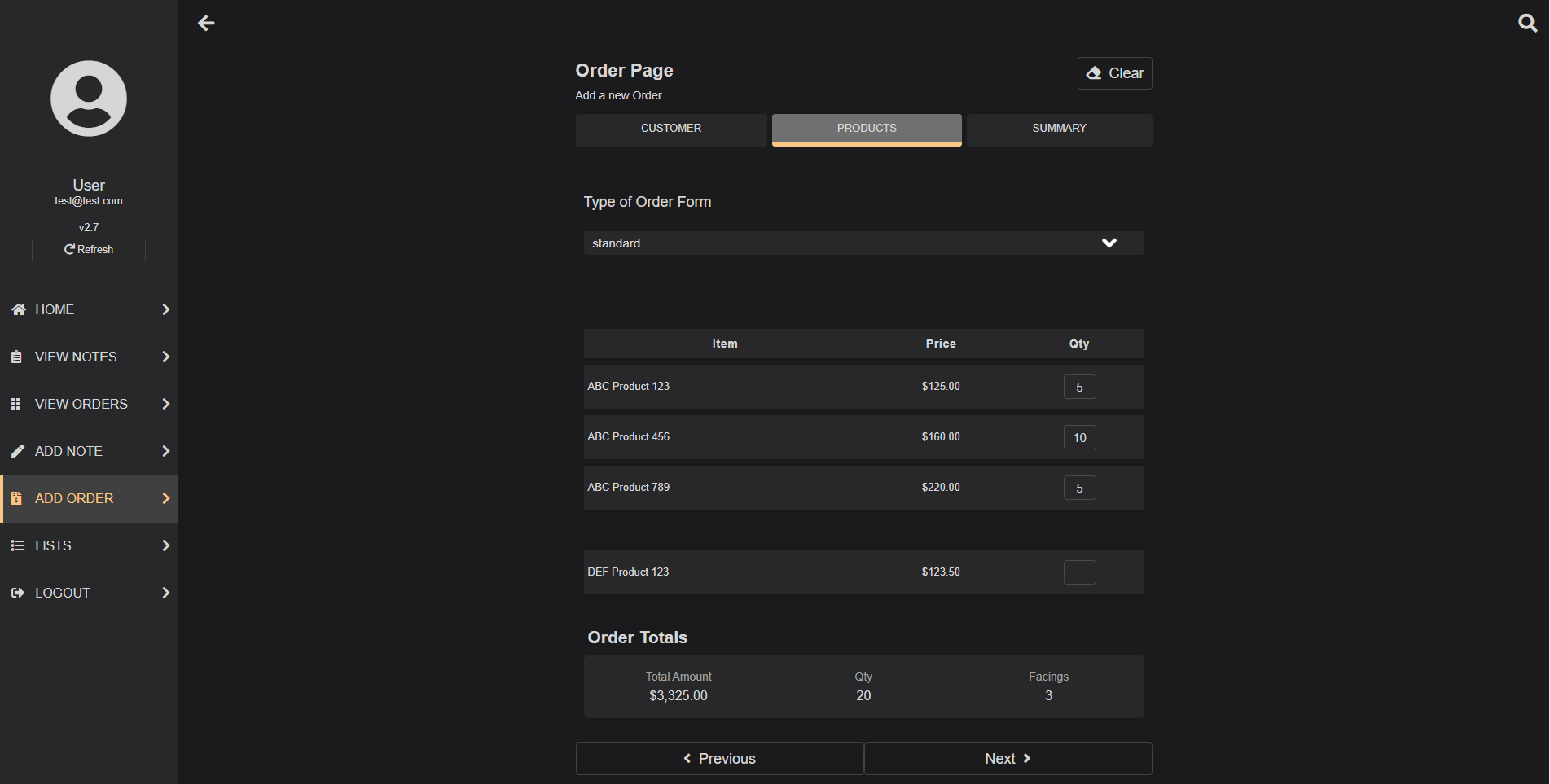Click the Add Note pencil icon
Viewport: 1550px width, 784px height.
tap(17, 451)
